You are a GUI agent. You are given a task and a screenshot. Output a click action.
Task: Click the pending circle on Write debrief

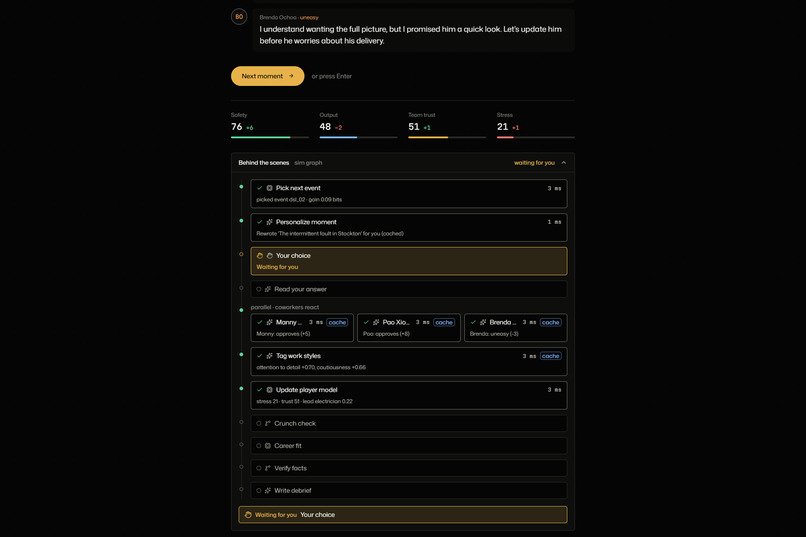(x=259, y=490)
